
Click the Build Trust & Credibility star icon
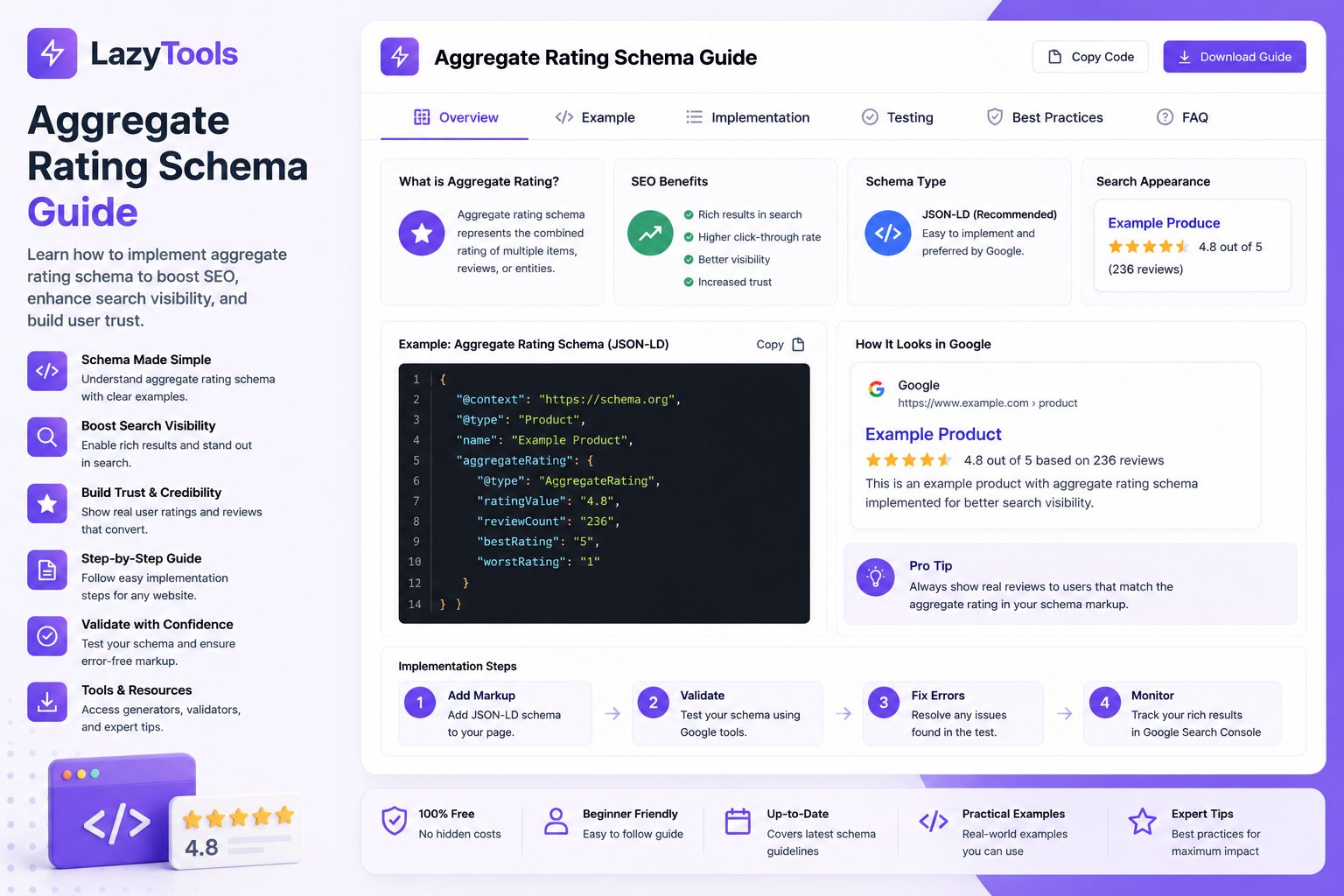(x=47, y=503)
